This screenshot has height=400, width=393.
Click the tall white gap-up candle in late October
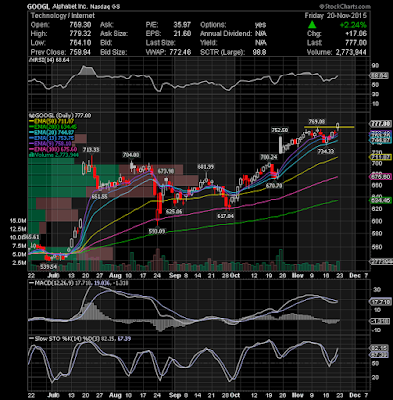click(x=280, y=144)
